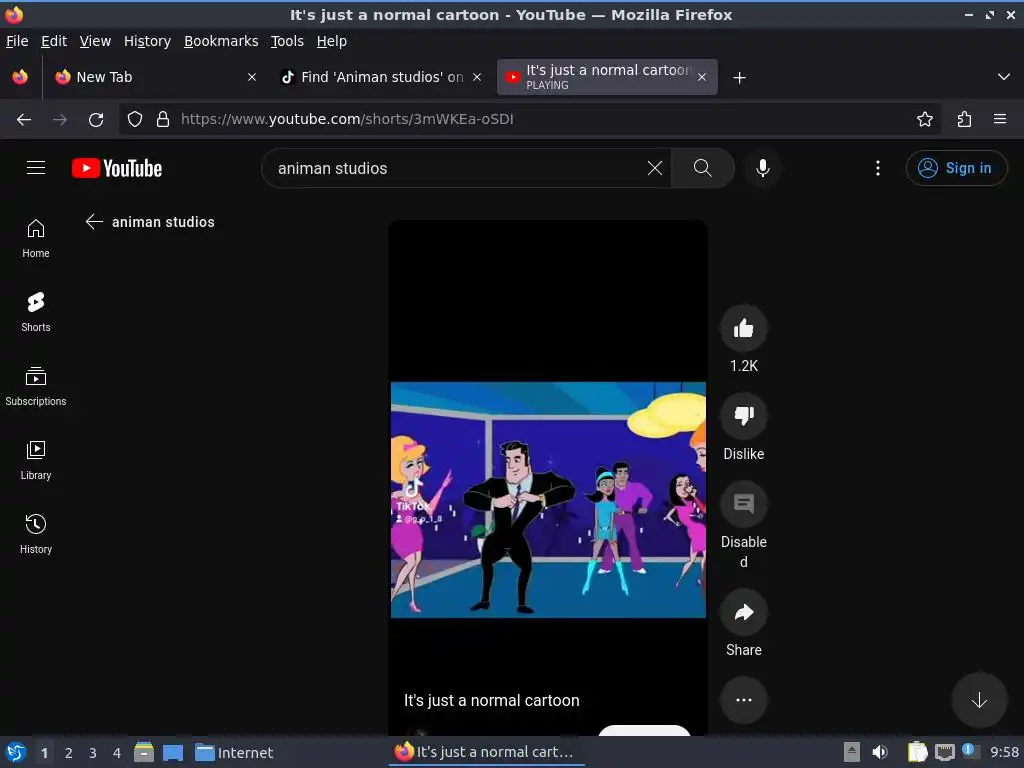Click Firefox taskbar window entry

(x=485, y=752)
